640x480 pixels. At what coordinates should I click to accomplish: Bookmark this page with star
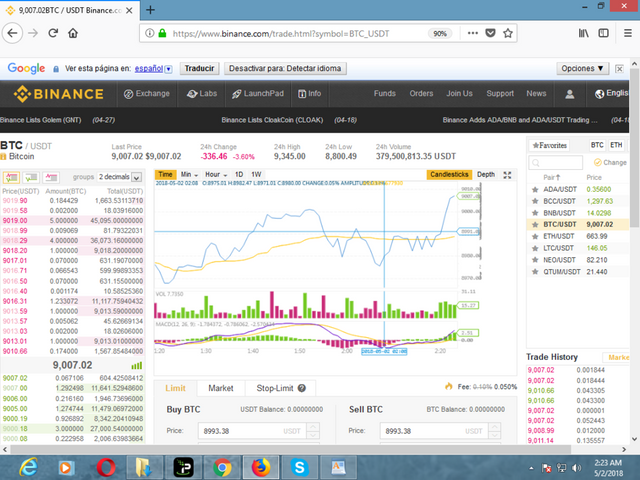point(508,33)
